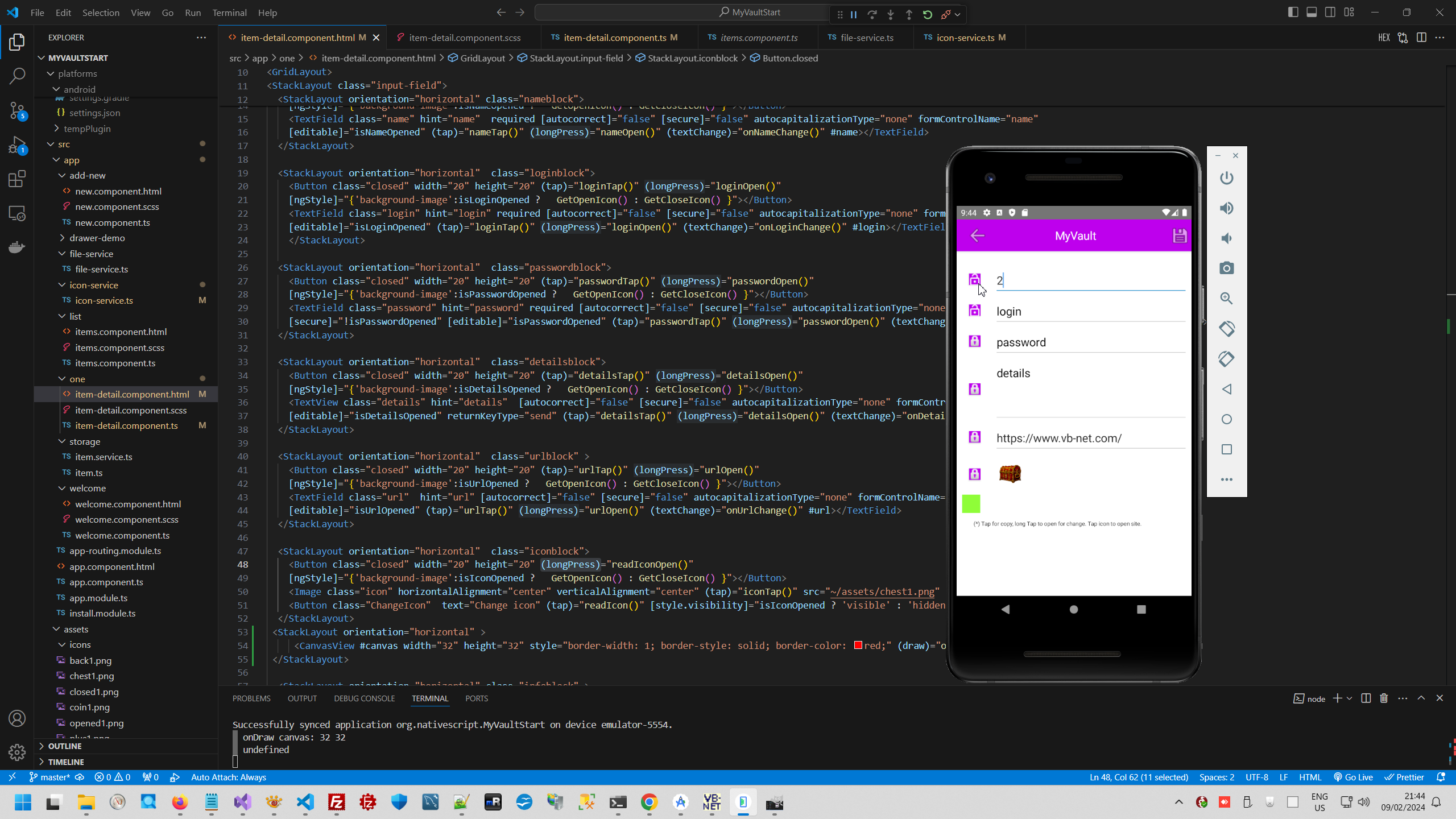1456x819 pixels.
Task: Open the Terminal menu
Action: (229, 13)
